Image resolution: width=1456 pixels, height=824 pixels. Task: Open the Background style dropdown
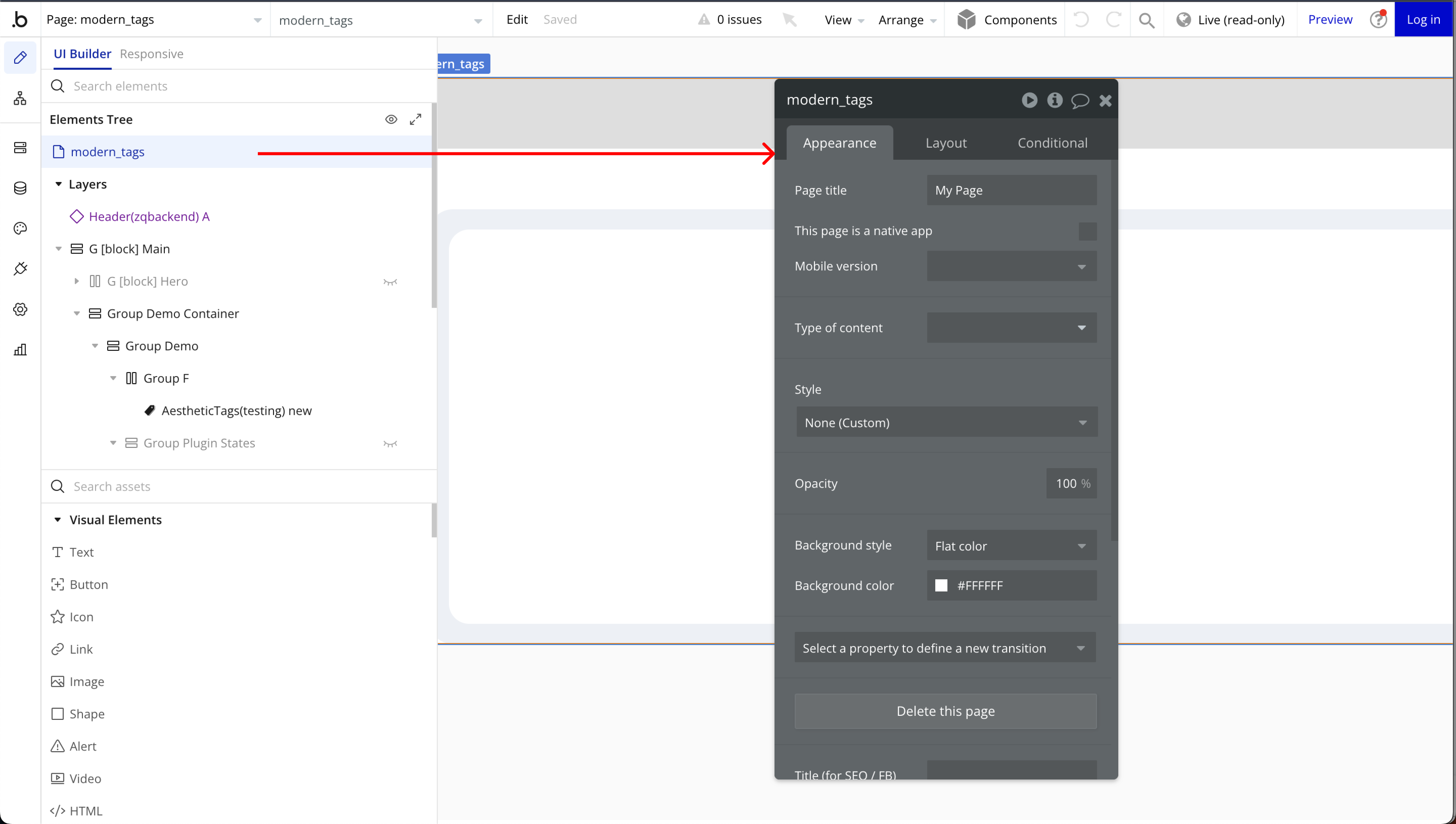pyautogui.click(x=1011, y=546)
